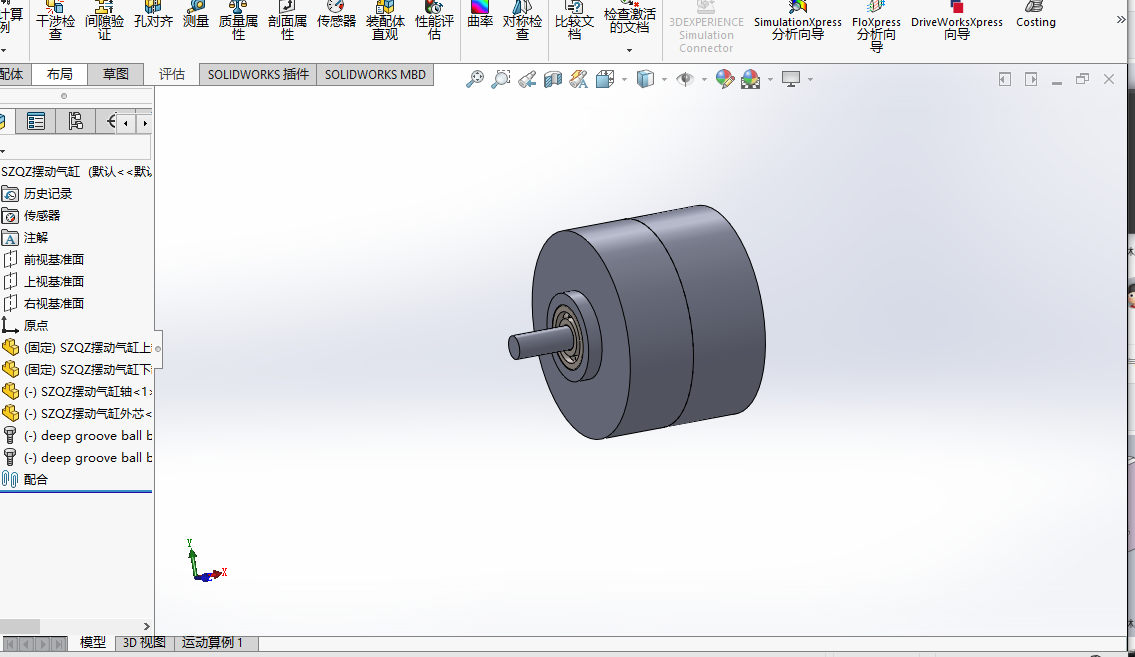Launch FloXpress analysis wizard
The image size is (1135, 657).
876,26
